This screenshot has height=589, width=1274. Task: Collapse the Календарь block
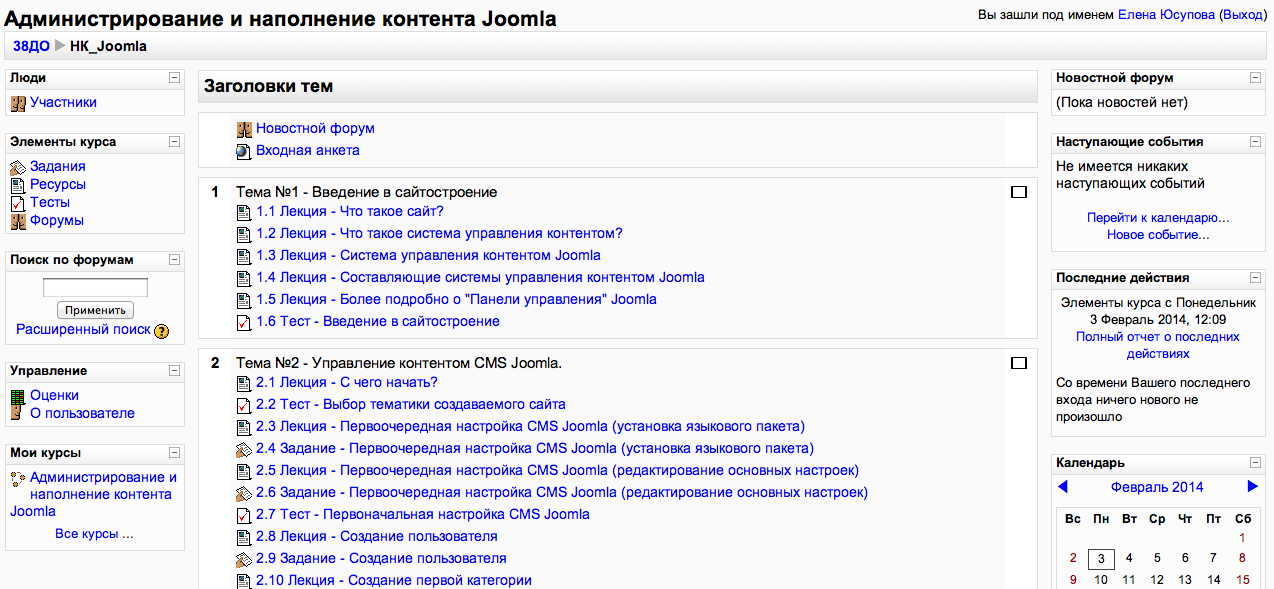1256,463
